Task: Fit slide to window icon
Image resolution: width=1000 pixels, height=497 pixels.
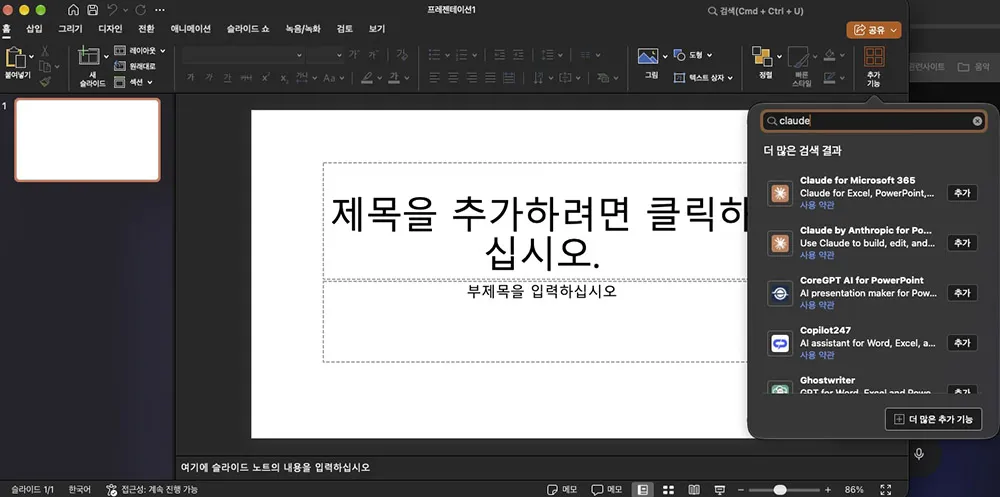Action: [885, 489]
